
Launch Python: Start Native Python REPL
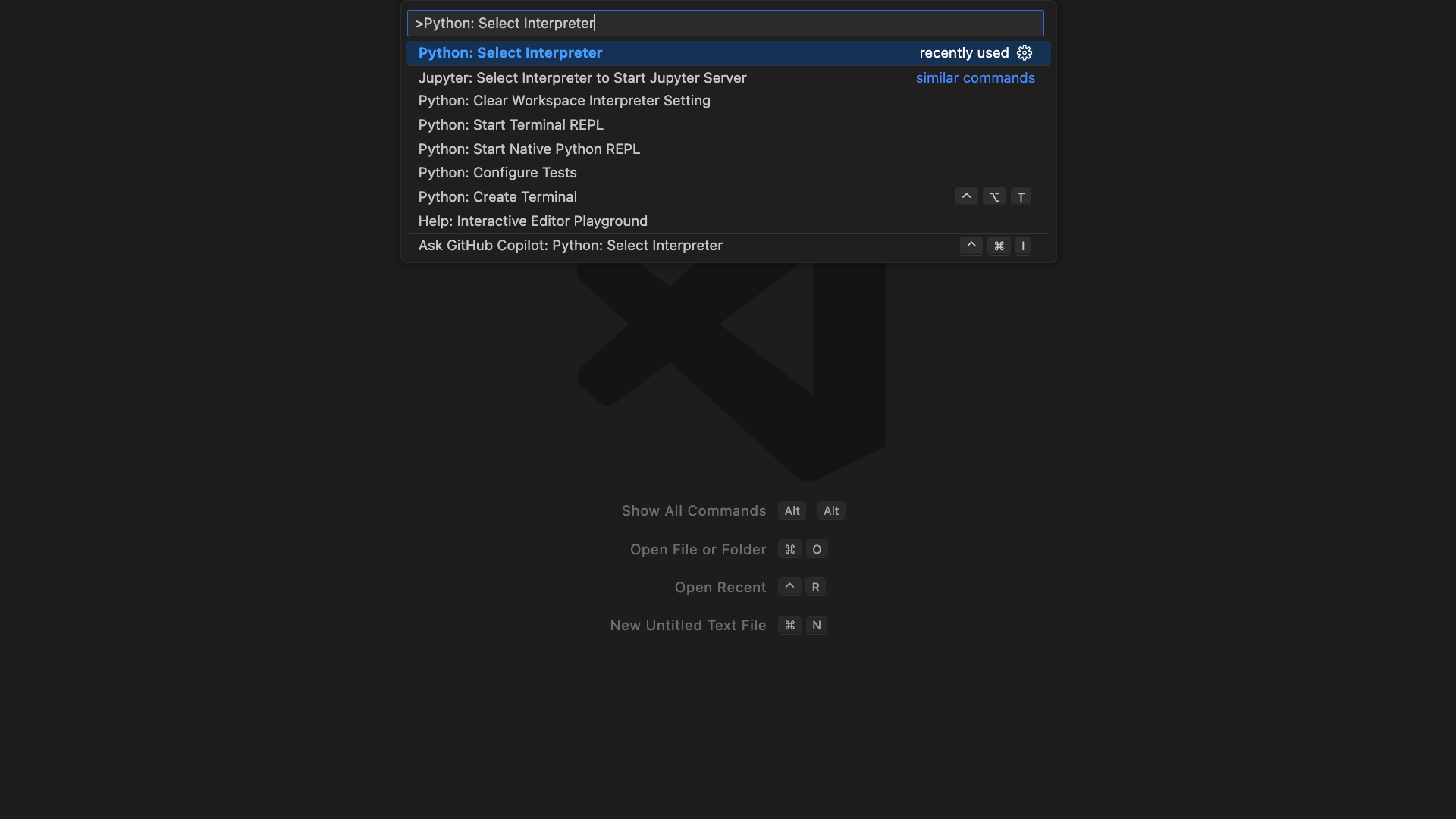point(529,149)
